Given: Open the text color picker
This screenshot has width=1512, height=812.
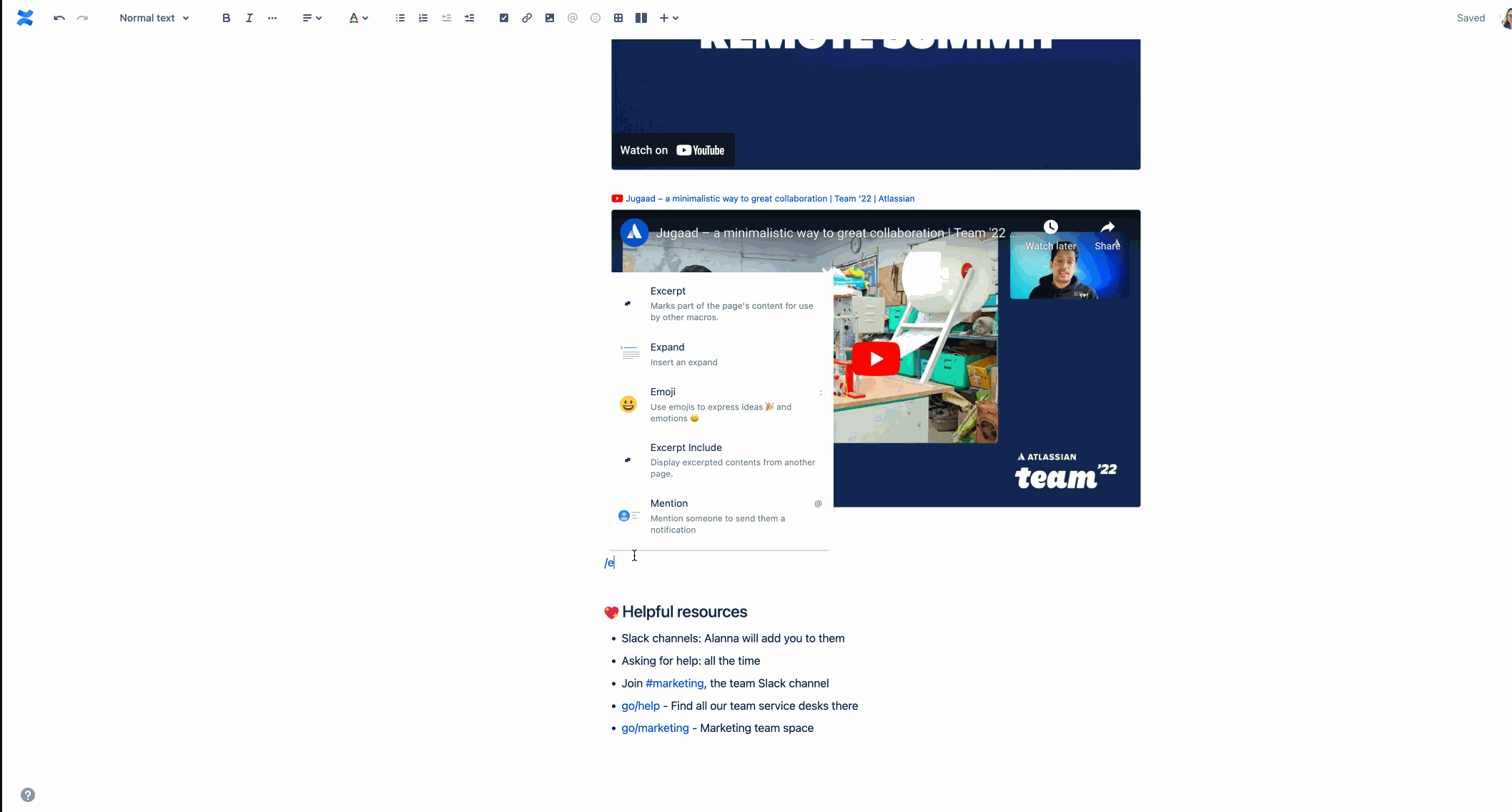Looking at the screenshot, I should [x=358, y=18].
